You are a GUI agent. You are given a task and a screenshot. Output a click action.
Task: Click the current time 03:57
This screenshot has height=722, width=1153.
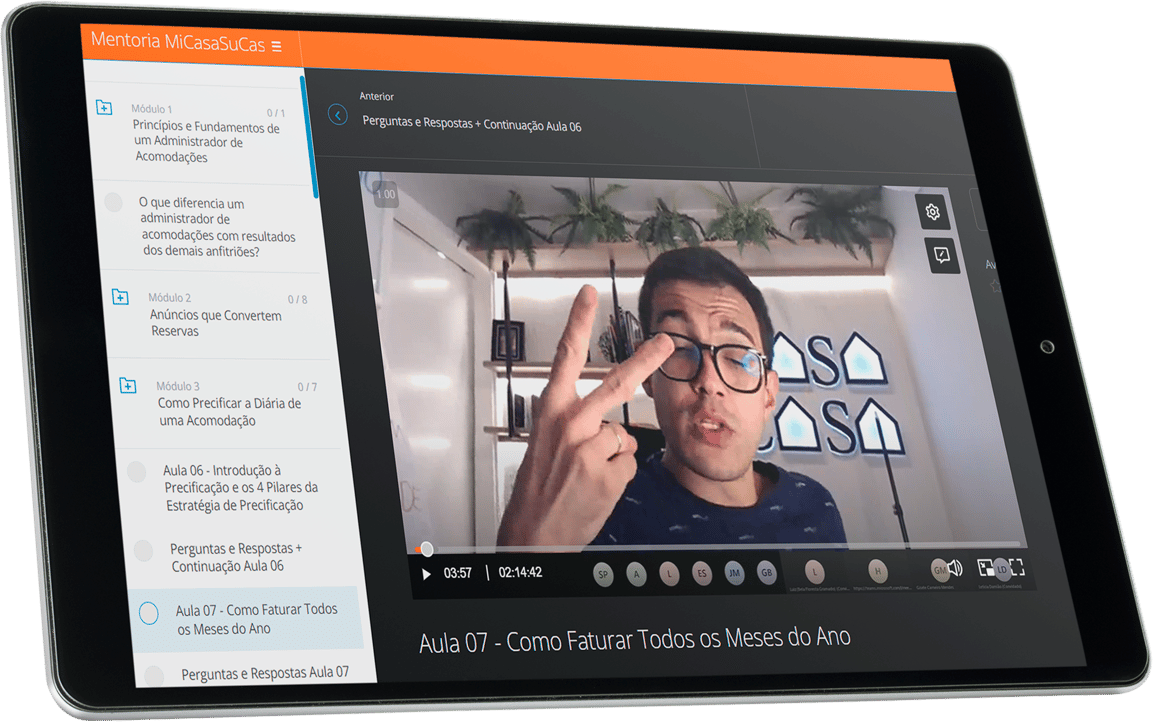pos(457,573)
